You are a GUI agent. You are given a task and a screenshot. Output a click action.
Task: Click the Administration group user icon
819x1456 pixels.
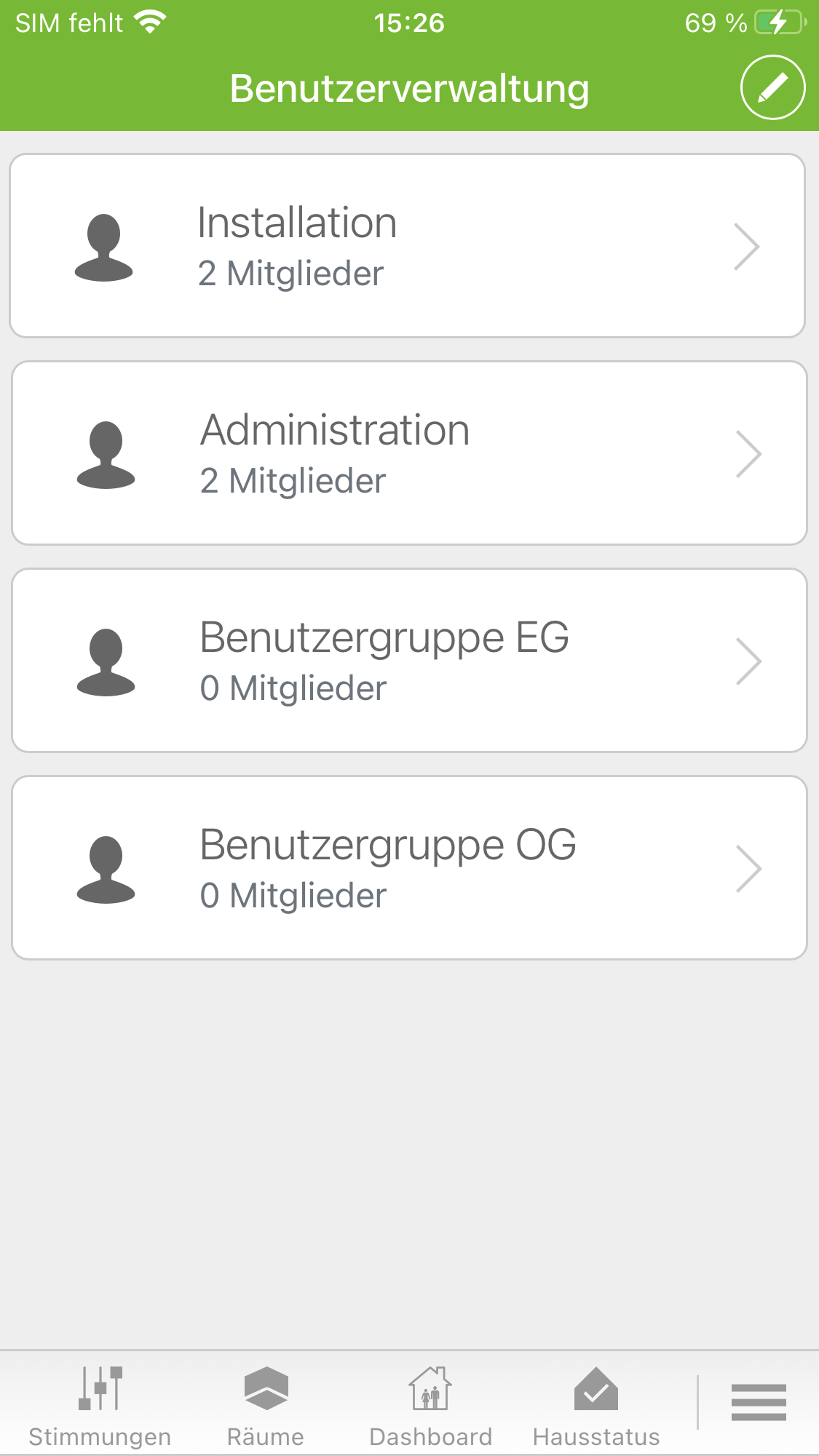tap(106, 455)
